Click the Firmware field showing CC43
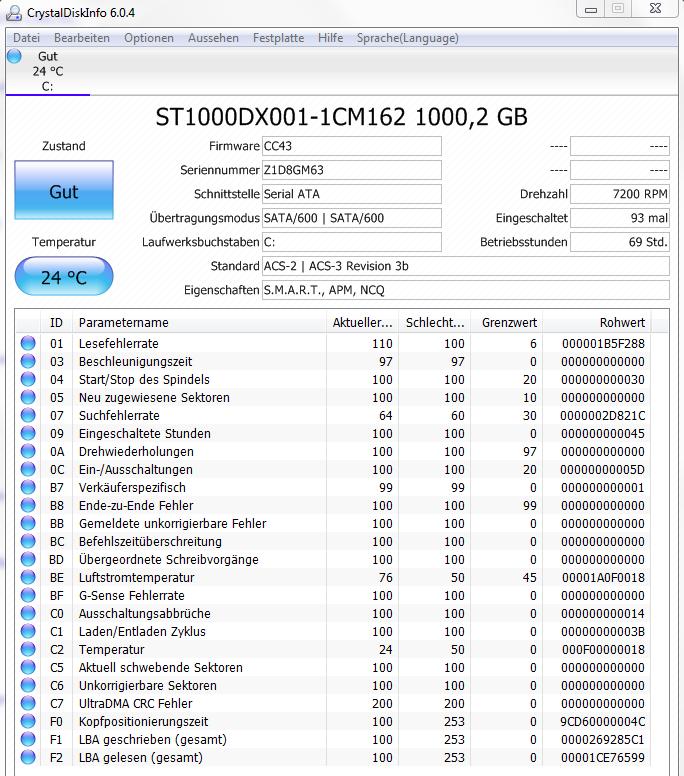 tap(351, 146)
